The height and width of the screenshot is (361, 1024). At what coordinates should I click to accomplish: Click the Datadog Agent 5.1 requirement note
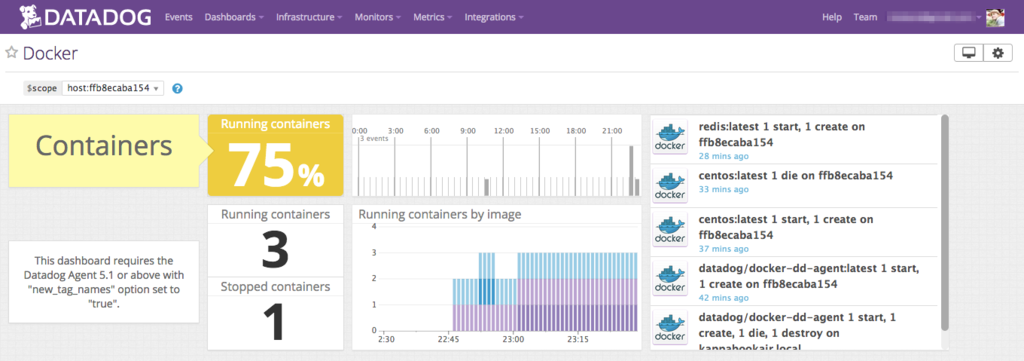(x=104, y=281)
